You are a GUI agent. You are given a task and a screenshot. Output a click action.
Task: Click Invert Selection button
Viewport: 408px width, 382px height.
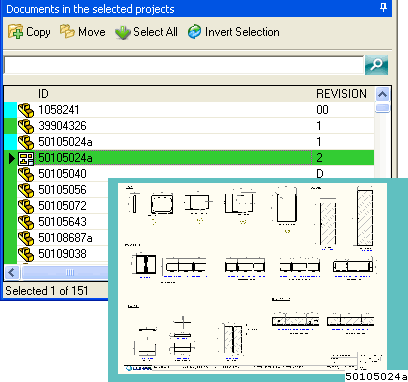[x=233, y=32]
